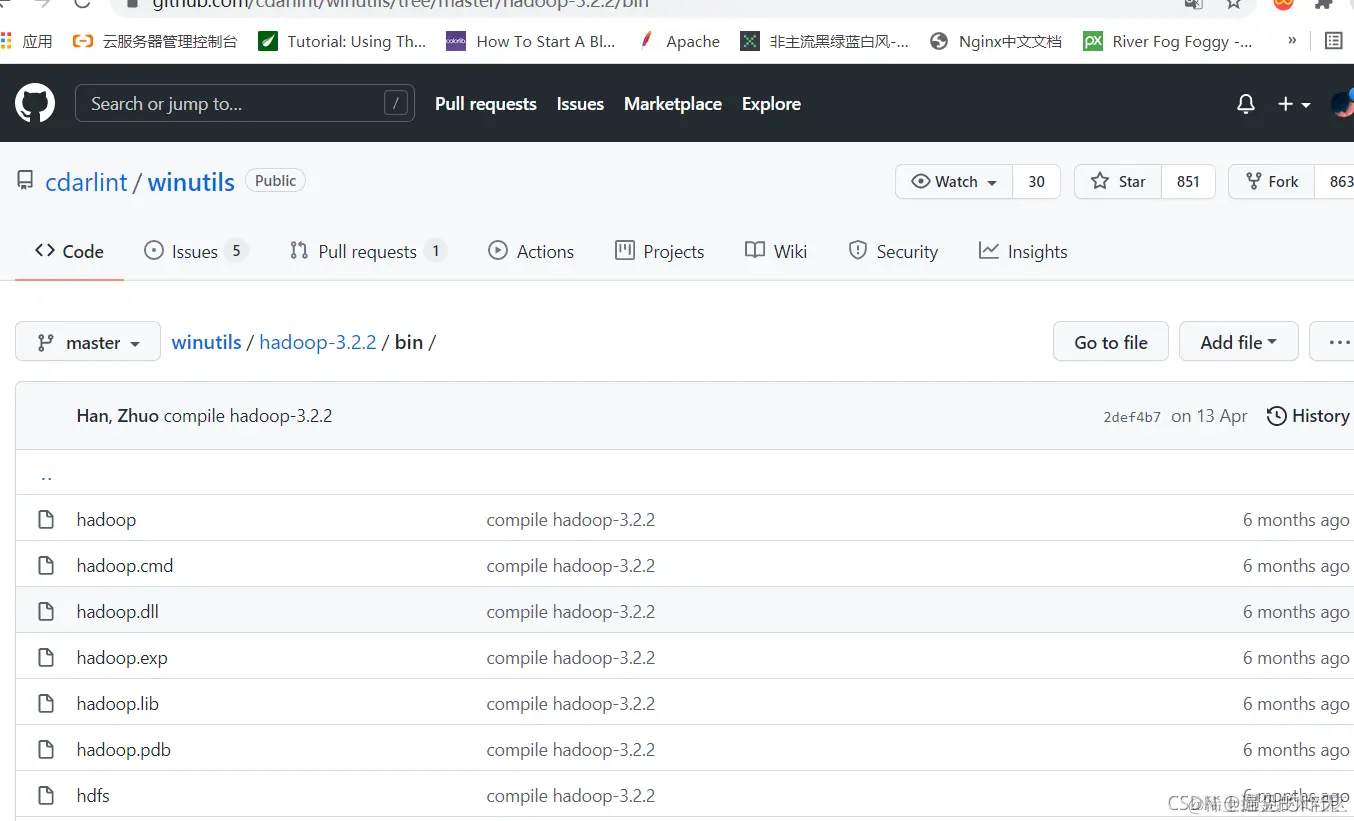Open the 应用 apps bookmark
The image size is (1354, 821).
[27, 41]
